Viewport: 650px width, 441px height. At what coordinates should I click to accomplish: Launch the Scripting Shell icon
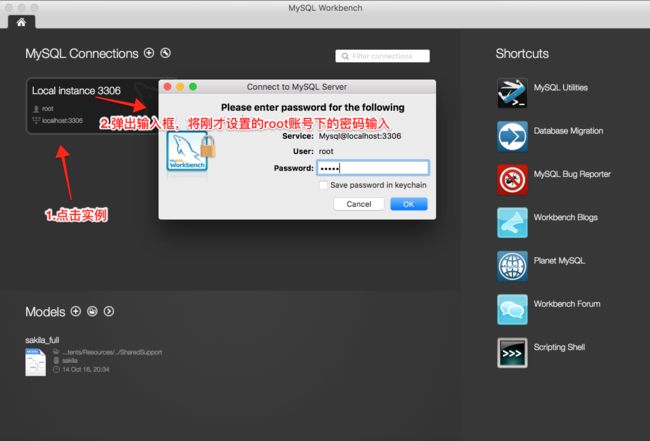tap(512, 353)
